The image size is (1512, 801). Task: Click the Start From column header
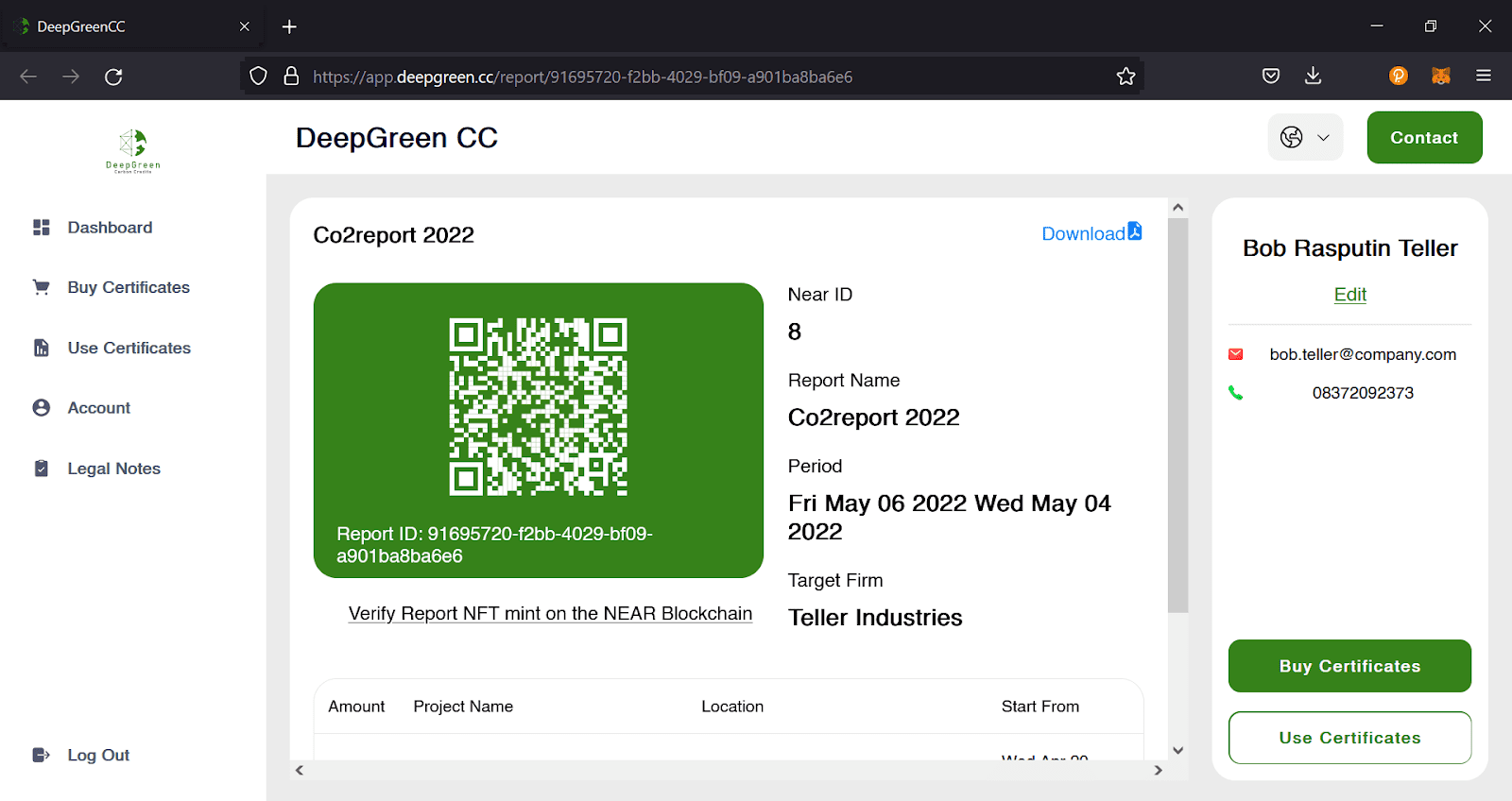click(1040, 707)
